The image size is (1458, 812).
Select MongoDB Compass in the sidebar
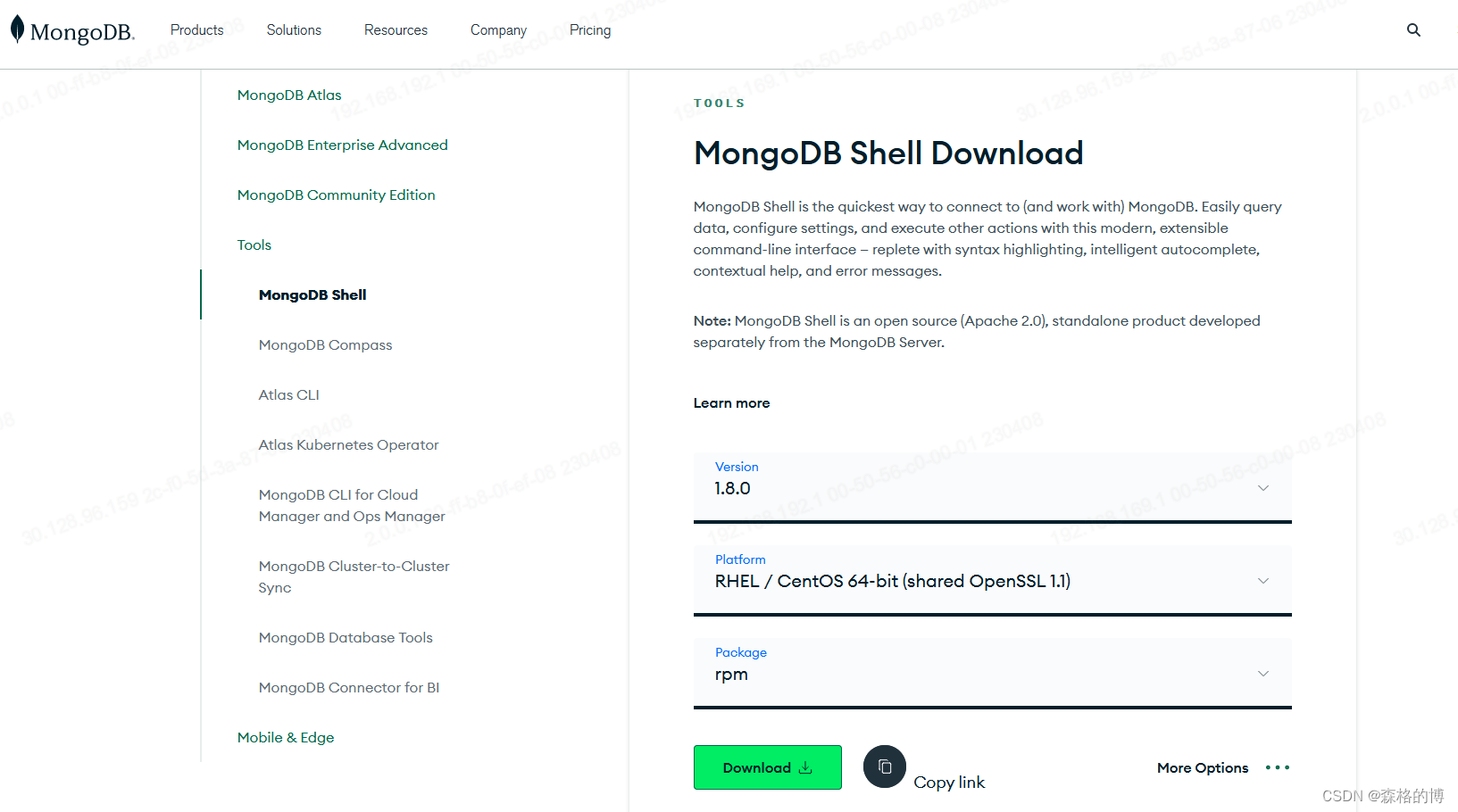point(325,344)
